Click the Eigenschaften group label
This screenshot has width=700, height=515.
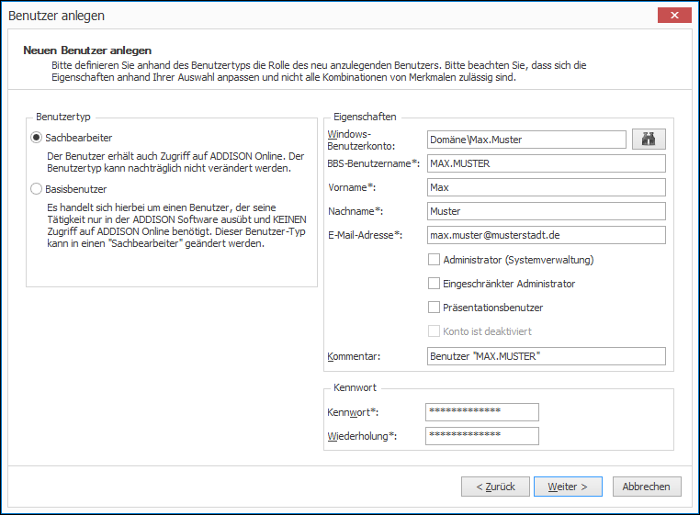[365, 116]
